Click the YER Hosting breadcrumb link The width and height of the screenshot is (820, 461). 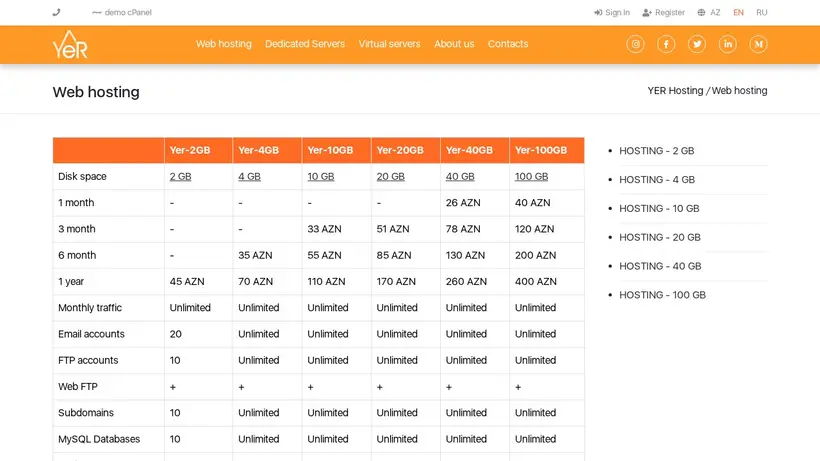pos(675,90)
